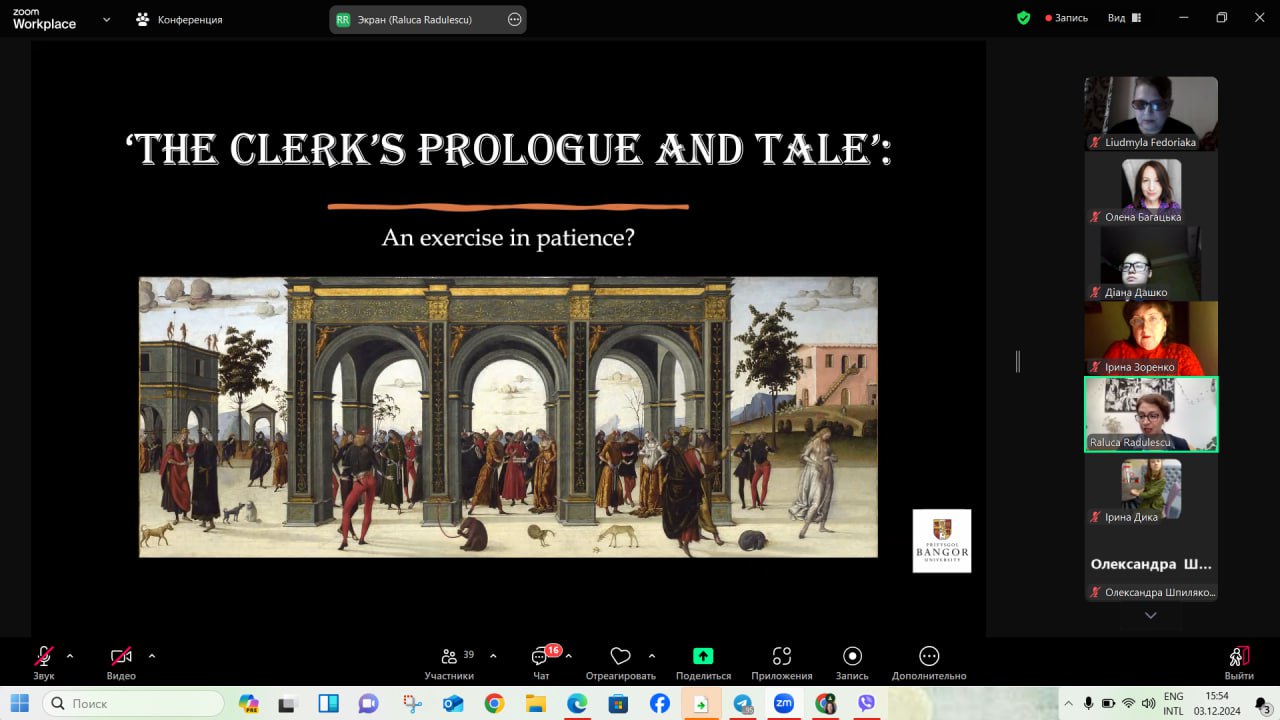The height and width of the screenshot is (720, 1280).
Task: Open Отреагировать reactions heart
Action: (620, 662)
